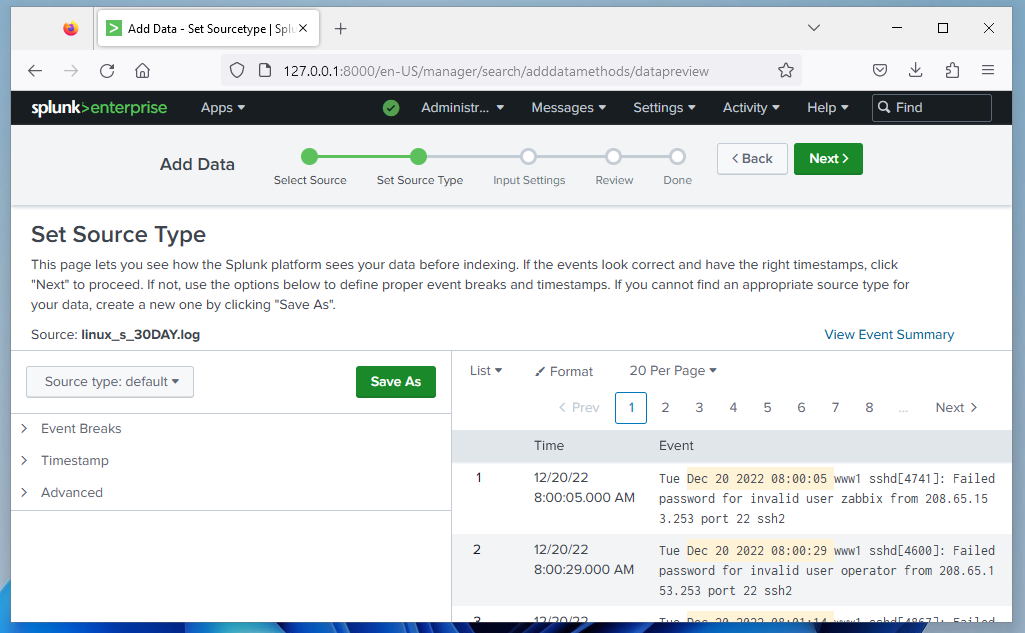The height and width of the screenshot is (633, 1025).
Task: Go to results page 8
Action: [x=869, y=408]
